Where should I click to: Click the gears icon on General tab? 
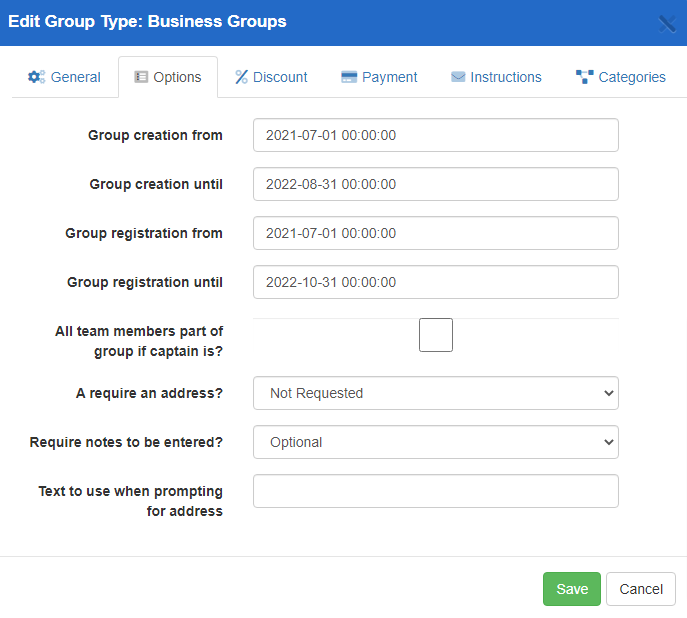coord(36,77)
